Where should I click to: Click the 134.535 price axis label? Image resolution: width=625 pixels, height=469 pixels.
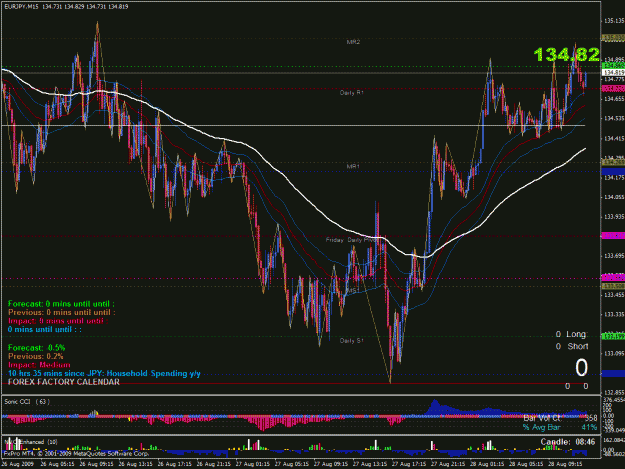click(x=614, y=118)
